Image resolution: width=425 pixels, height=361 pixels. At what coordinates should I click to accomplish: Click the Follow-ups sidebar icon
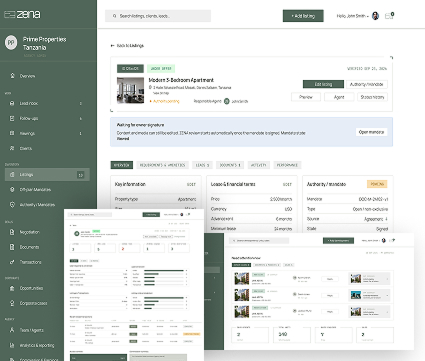pos(12,118)
